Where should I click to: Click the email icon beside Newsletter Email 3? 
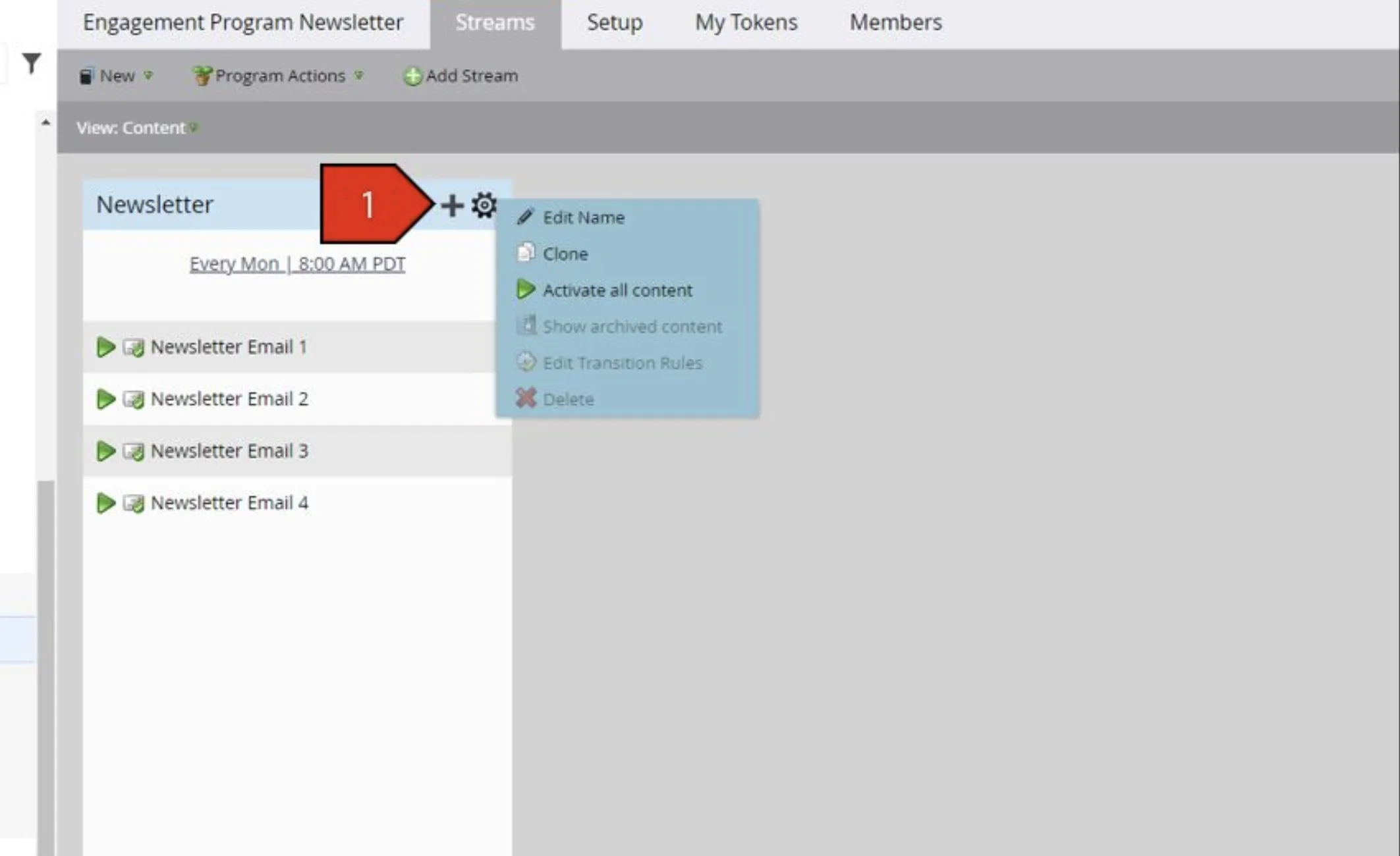134,451
